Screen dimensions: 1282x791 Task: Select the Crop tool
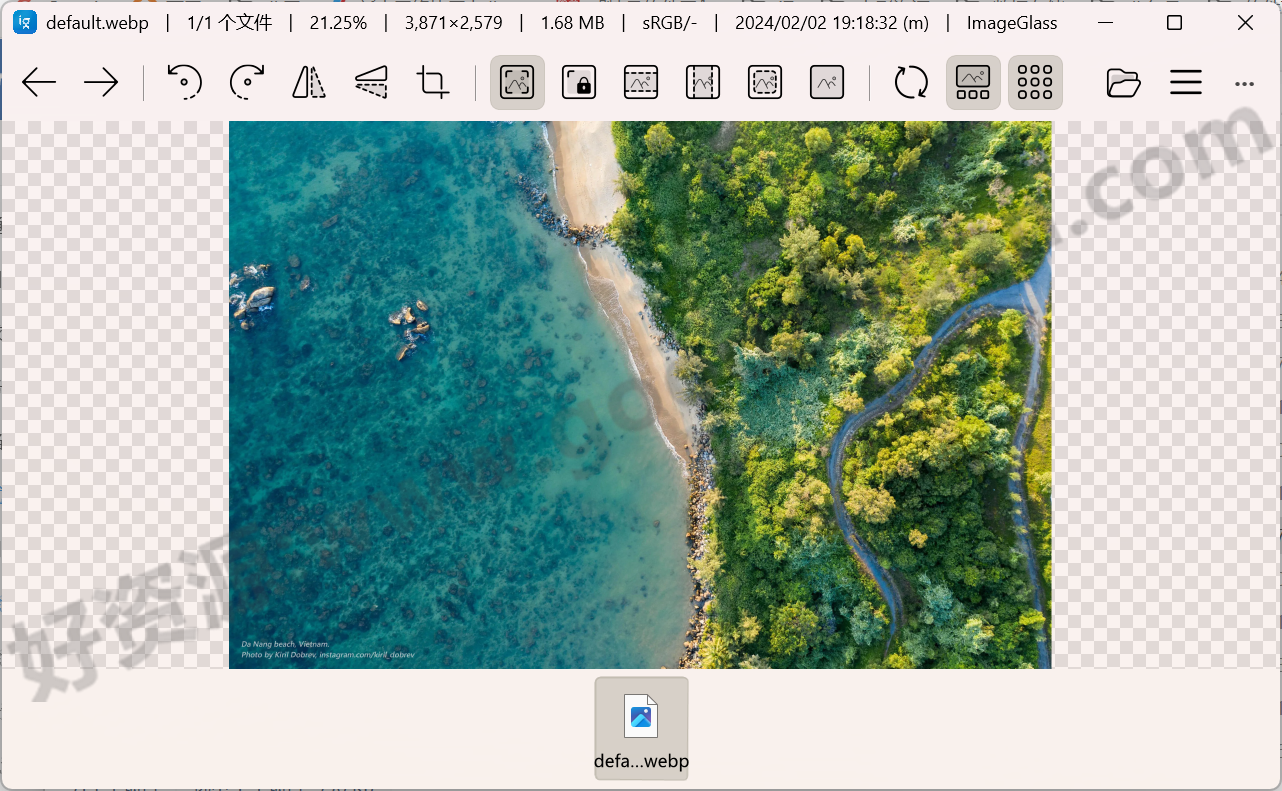(432, 82)
